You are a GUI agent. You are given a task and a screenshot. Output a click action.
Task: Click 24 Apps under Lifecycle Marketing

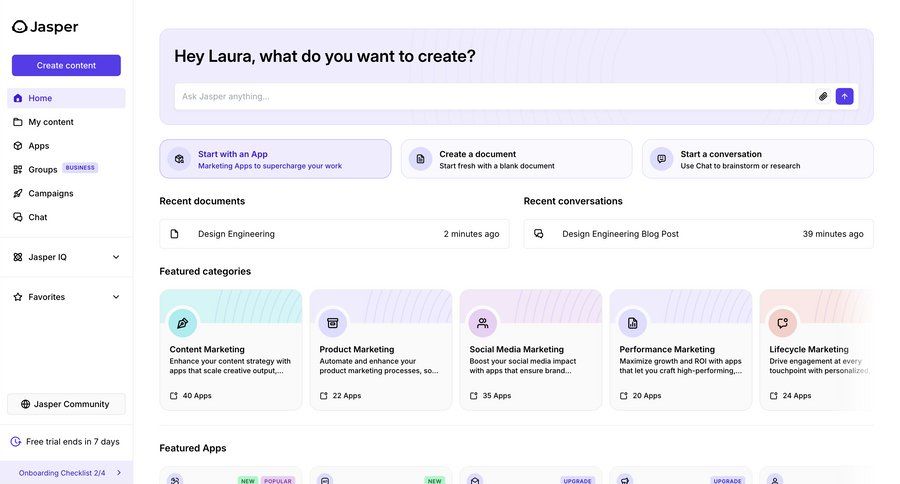(x=790, y=396)
